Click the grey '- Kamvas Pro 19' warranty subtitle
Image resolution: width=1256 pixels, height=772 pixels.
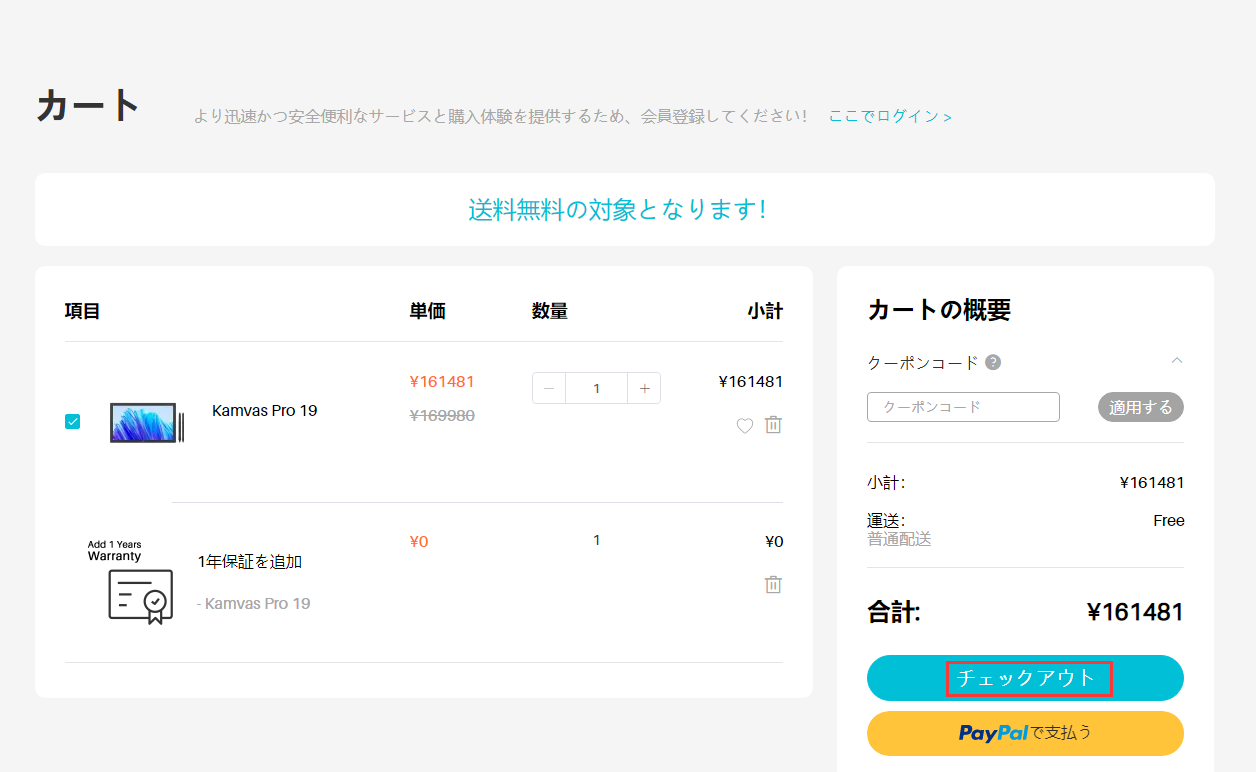[x=254, y=603]
